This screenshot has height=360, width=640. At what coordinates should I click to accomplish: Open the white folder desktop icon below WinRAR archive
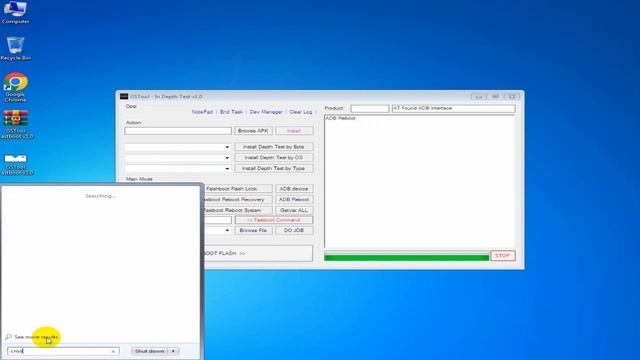click(16, 164)
